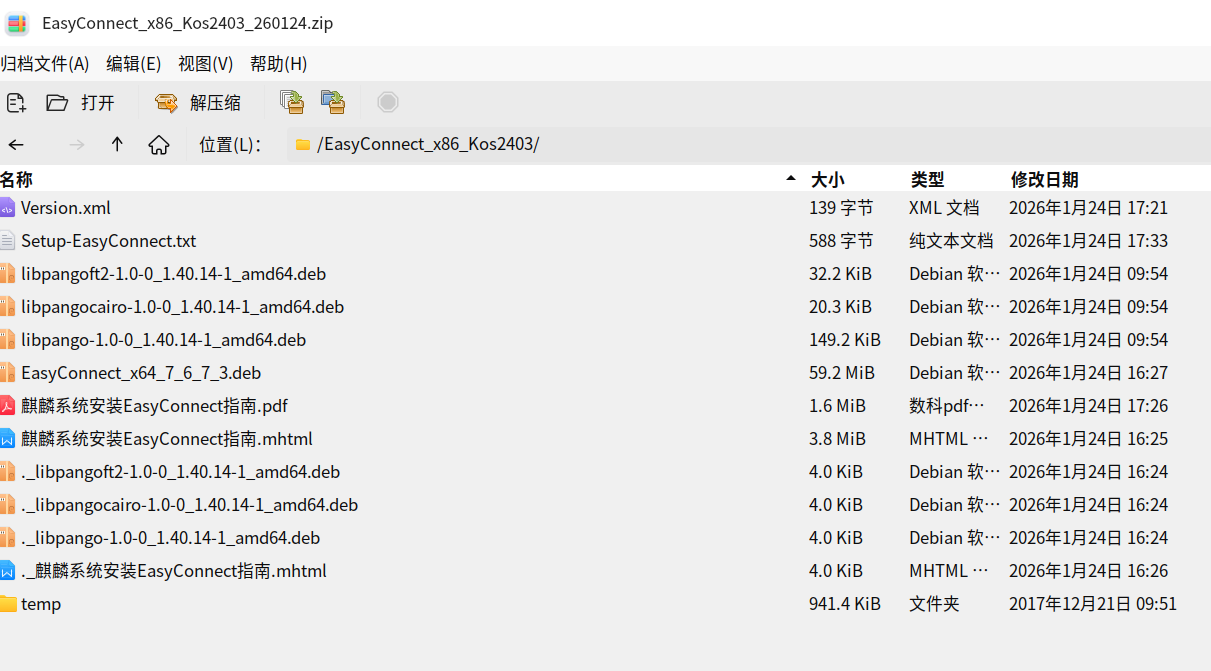Click the MHTML icon beside 麒麟系统安装EasyConnect指南.mhtml
The image size is (1211, 671).
(8, 439)
